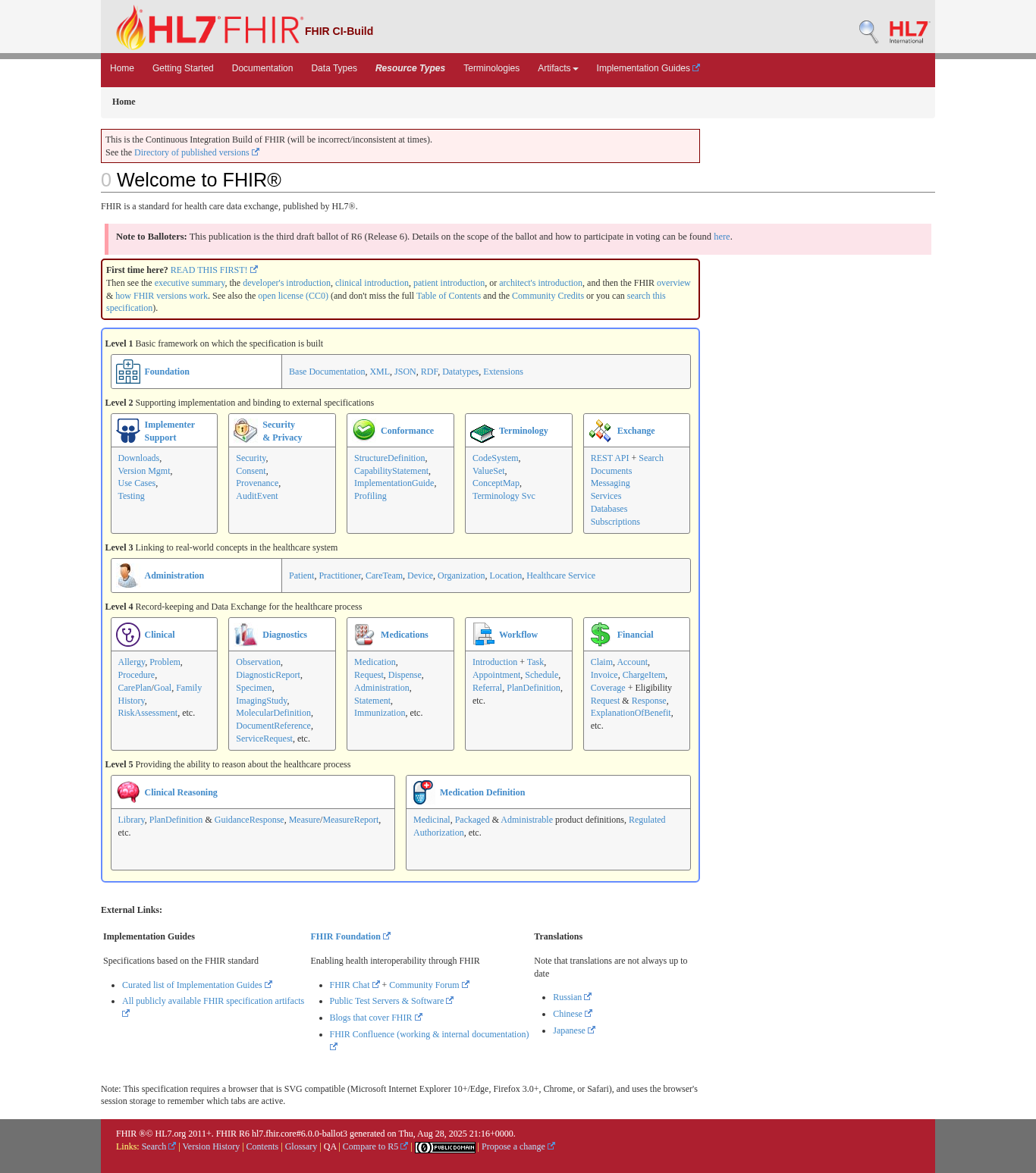The width and height of the screenshot is (1036, 1173).
Task: Open search via magnifying glass icon
Action: [x=868, y=31]
